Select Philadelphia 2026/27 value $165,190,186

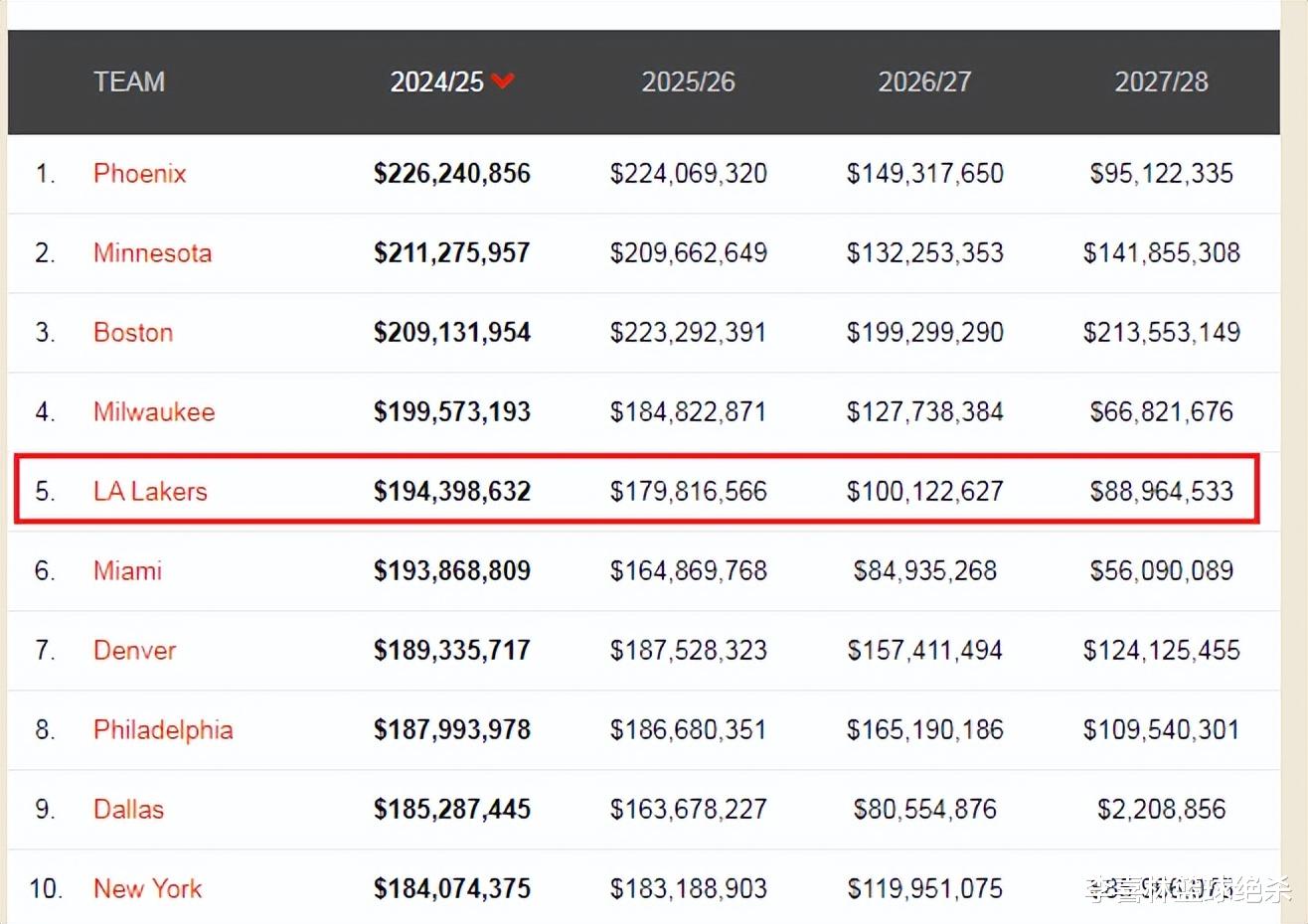(x=925, y=729)
